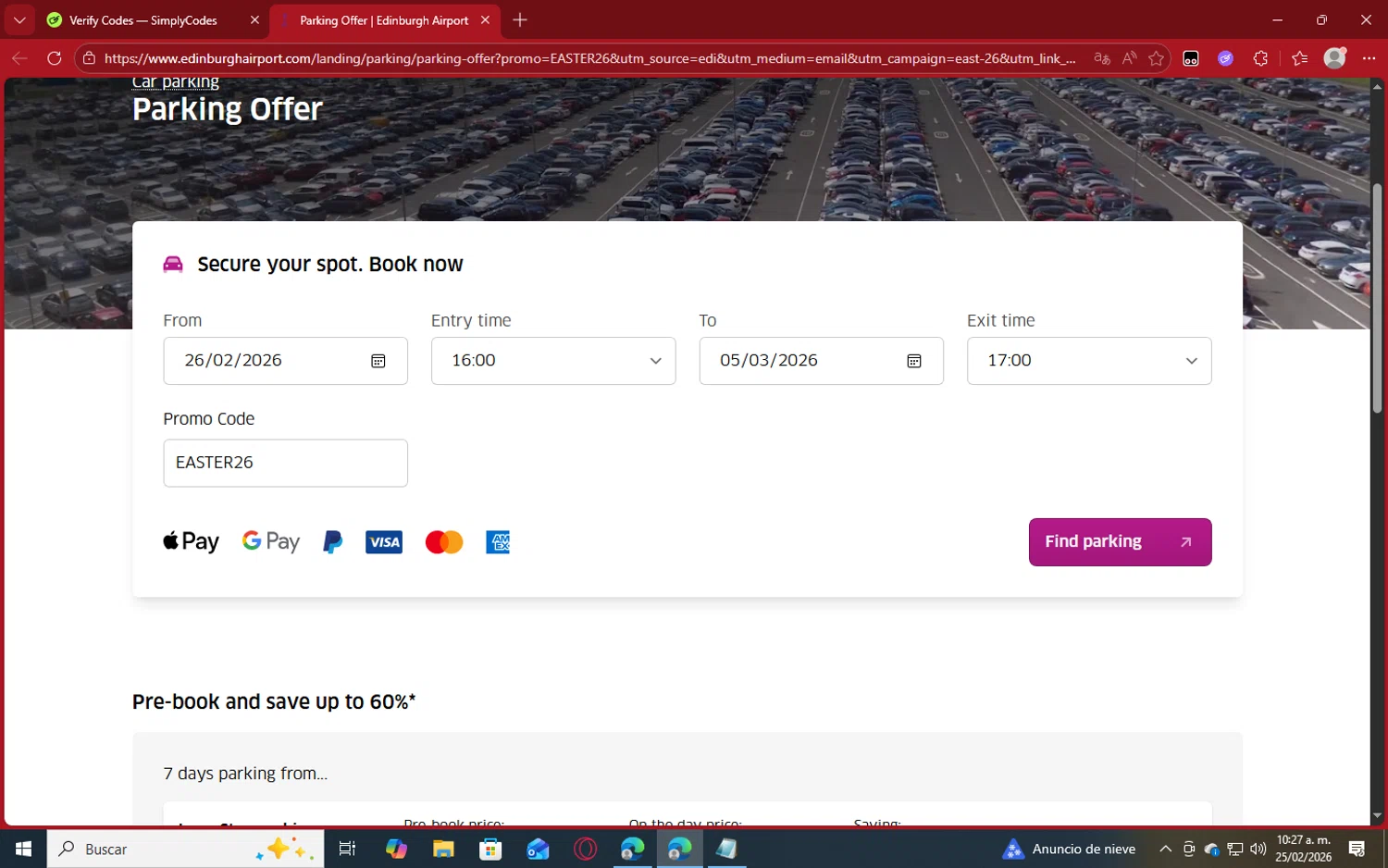
Task: Open Opera browser from the taskbar
Action: 585,849
